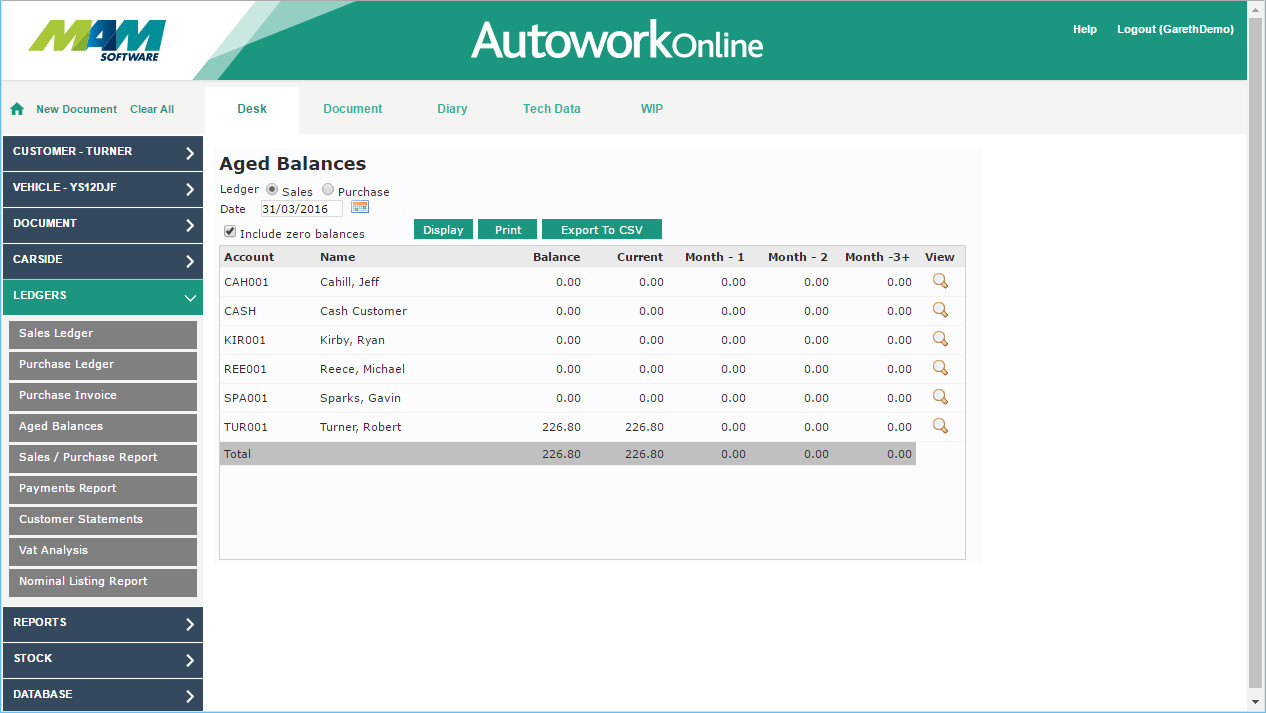Collapse the Ledgers sidebar section
The image size is (1266, 713).
(x=102, y=296)
